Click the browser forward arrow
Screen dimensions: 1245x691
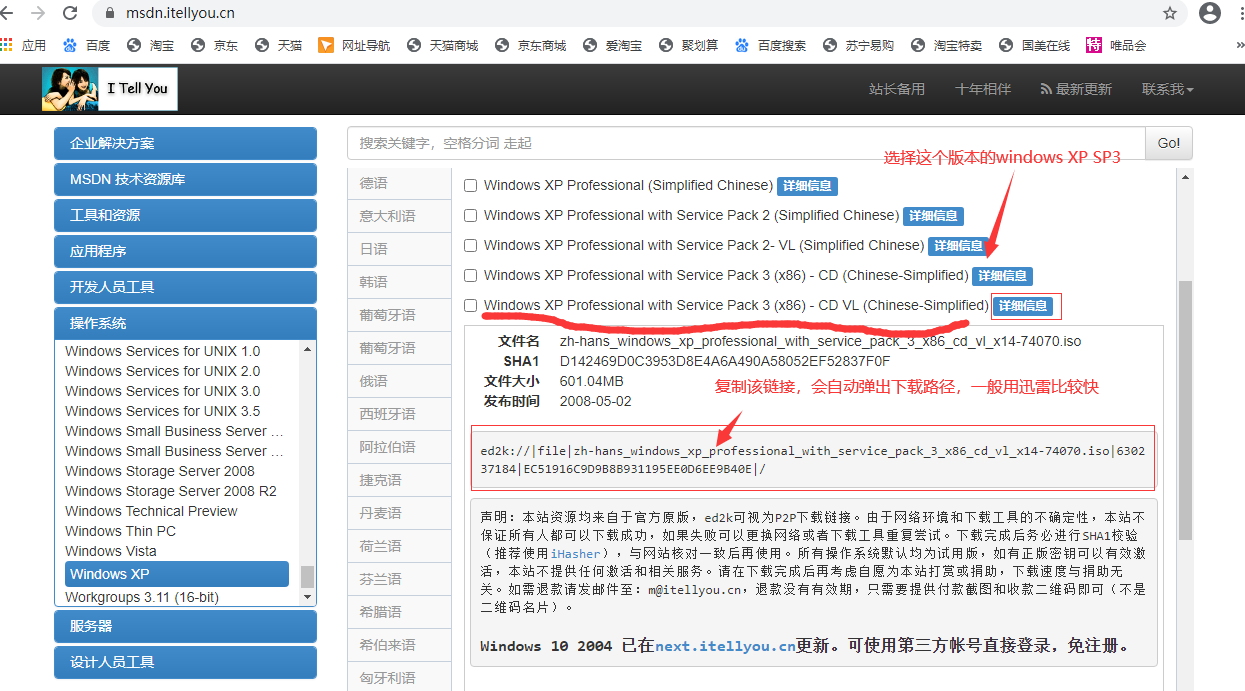(x=39, y=13)
